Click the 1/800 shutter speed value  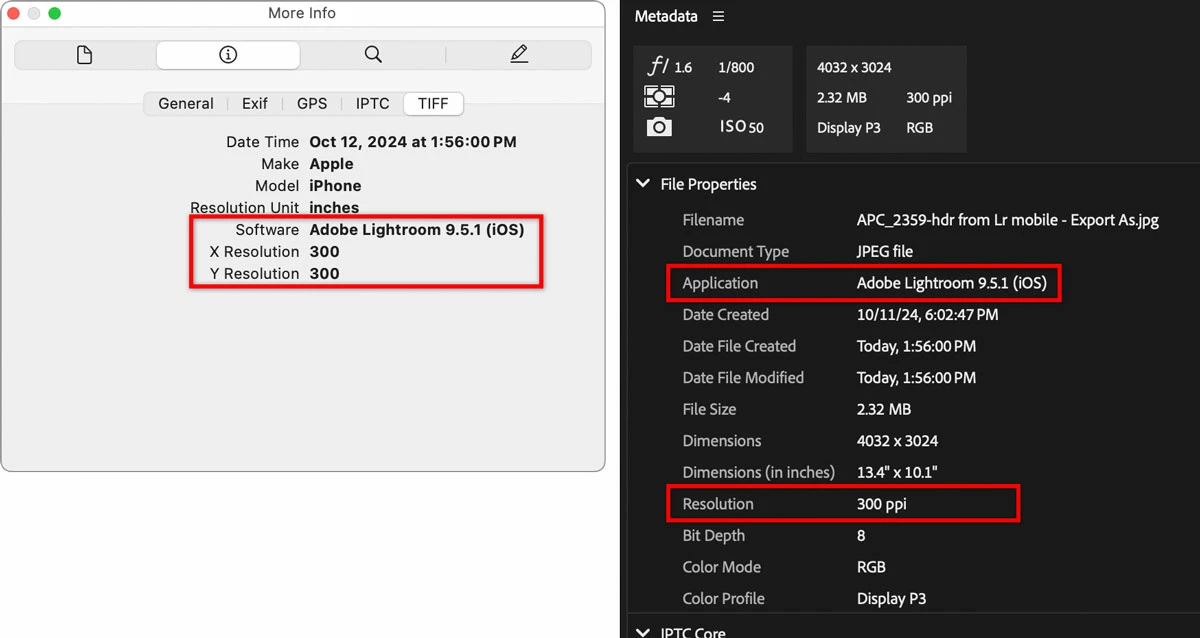pyautogui.click(x=736, y=68)
